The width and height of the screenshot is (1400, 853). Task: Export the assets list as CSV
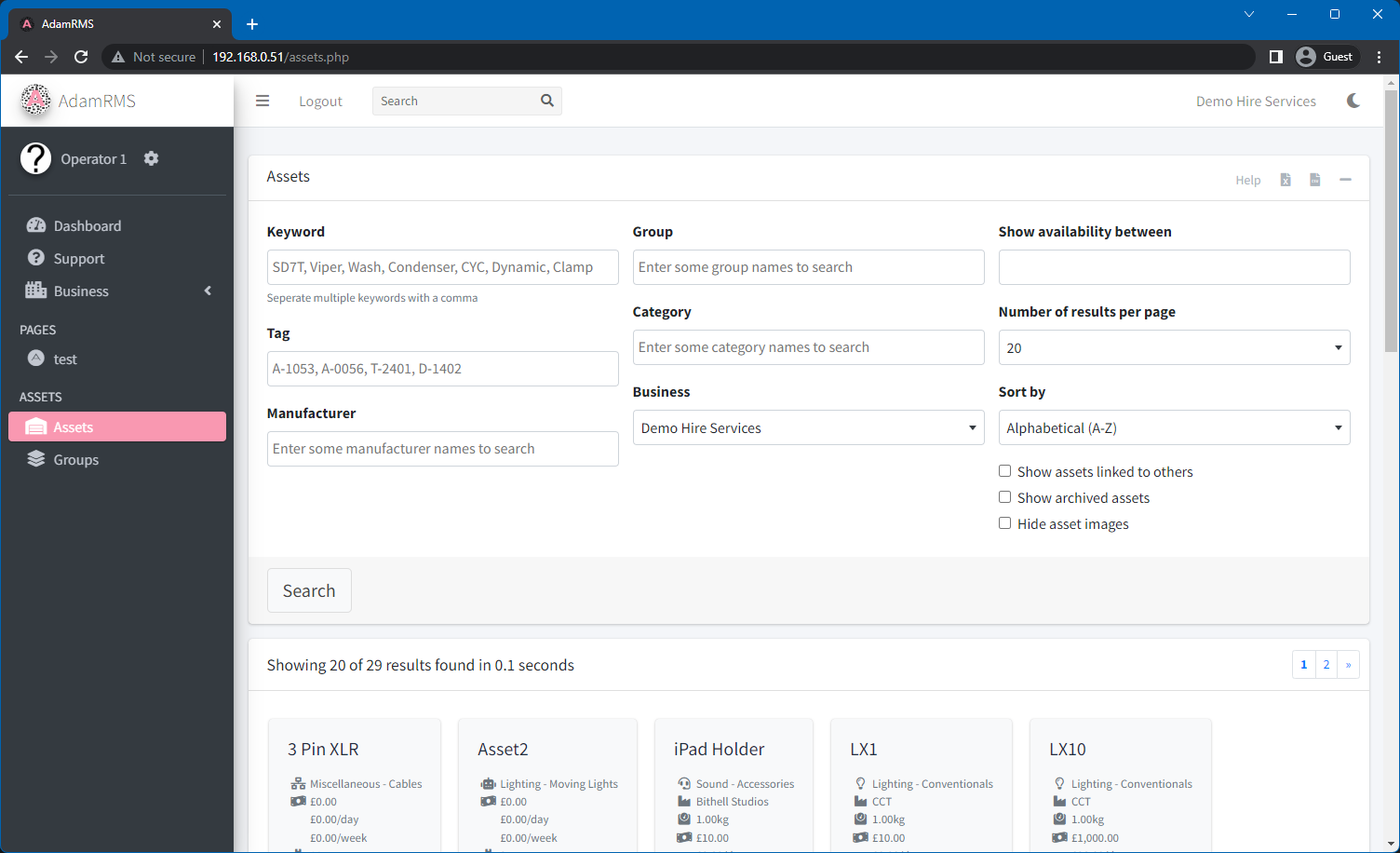click(x=1314, y=179)
